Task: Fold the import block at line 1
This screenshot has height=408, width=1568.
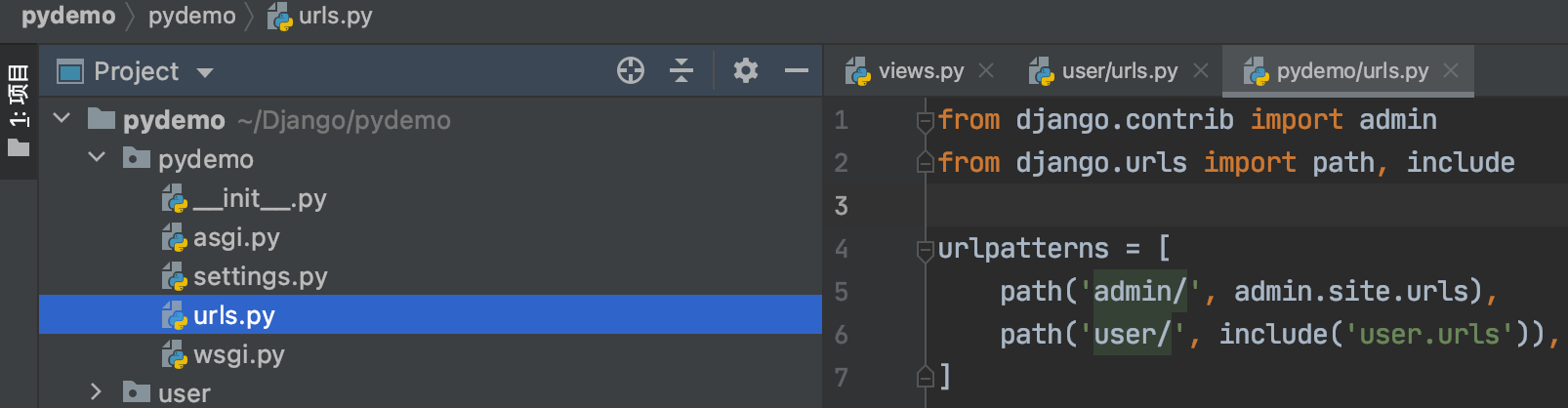Action: coord(925,121)
